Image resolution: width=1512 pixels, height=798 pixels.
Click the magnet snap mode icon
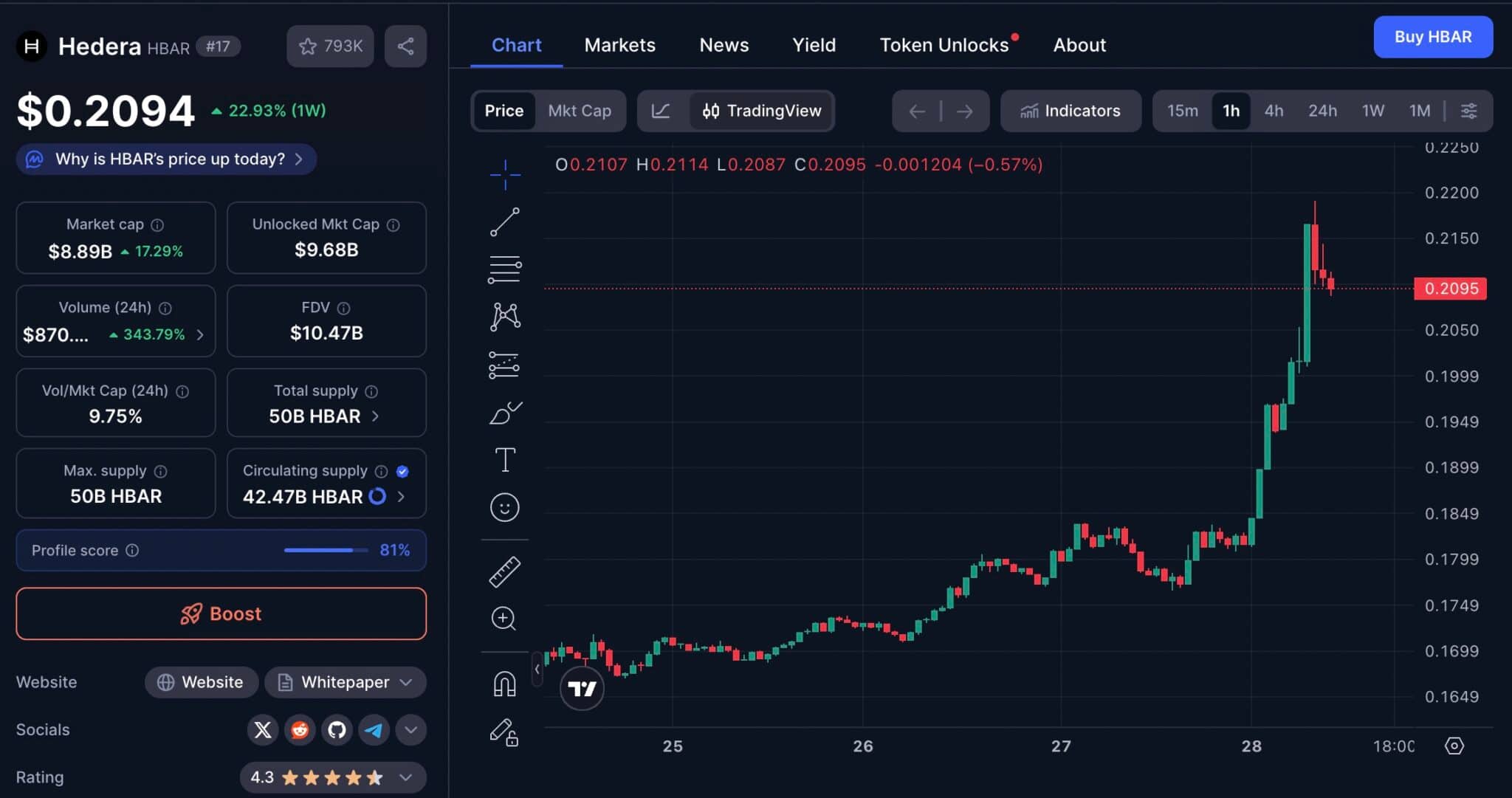505,684
